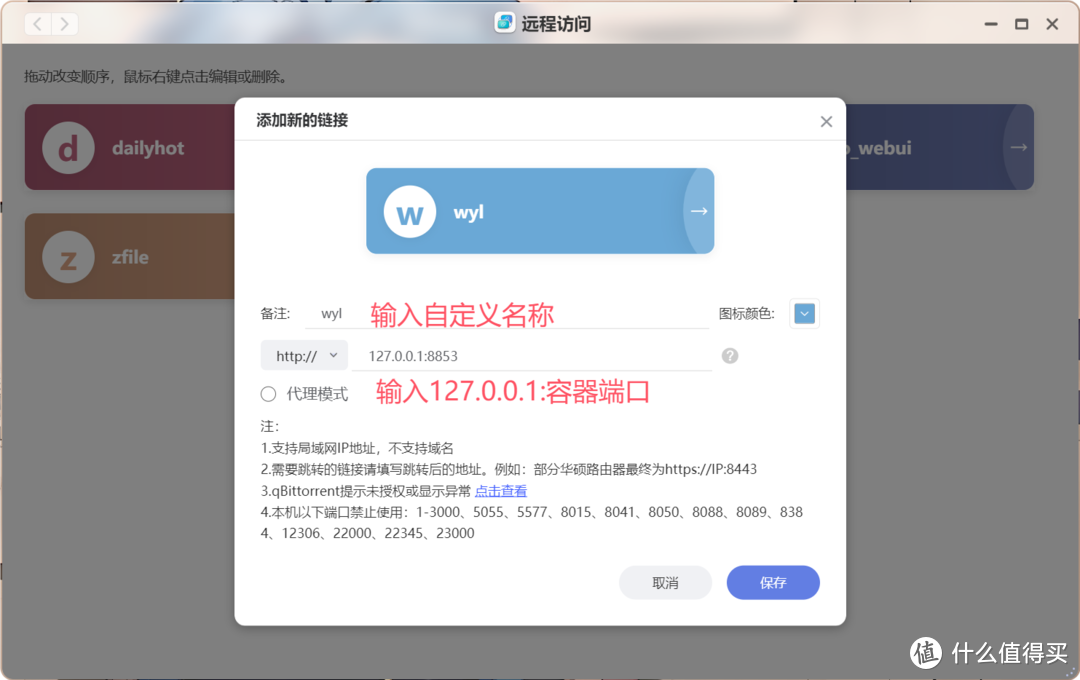Click the dailyhot shortcut icon
The width and height of the screenshot is (1080, 680).
[x=68, y=147]
